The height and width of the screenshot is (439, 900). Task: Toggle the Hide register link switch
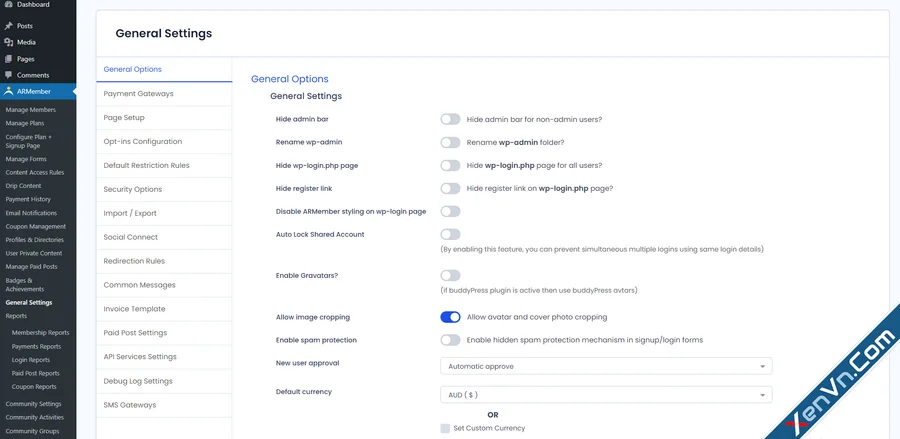click(x=451, y=188)
